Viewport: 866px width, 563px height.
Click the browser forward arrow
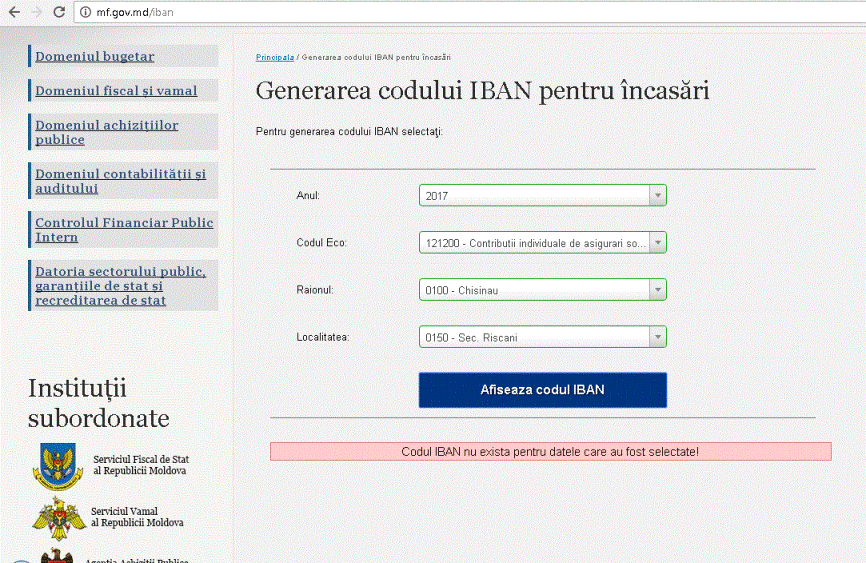click(x=36, y=12)
